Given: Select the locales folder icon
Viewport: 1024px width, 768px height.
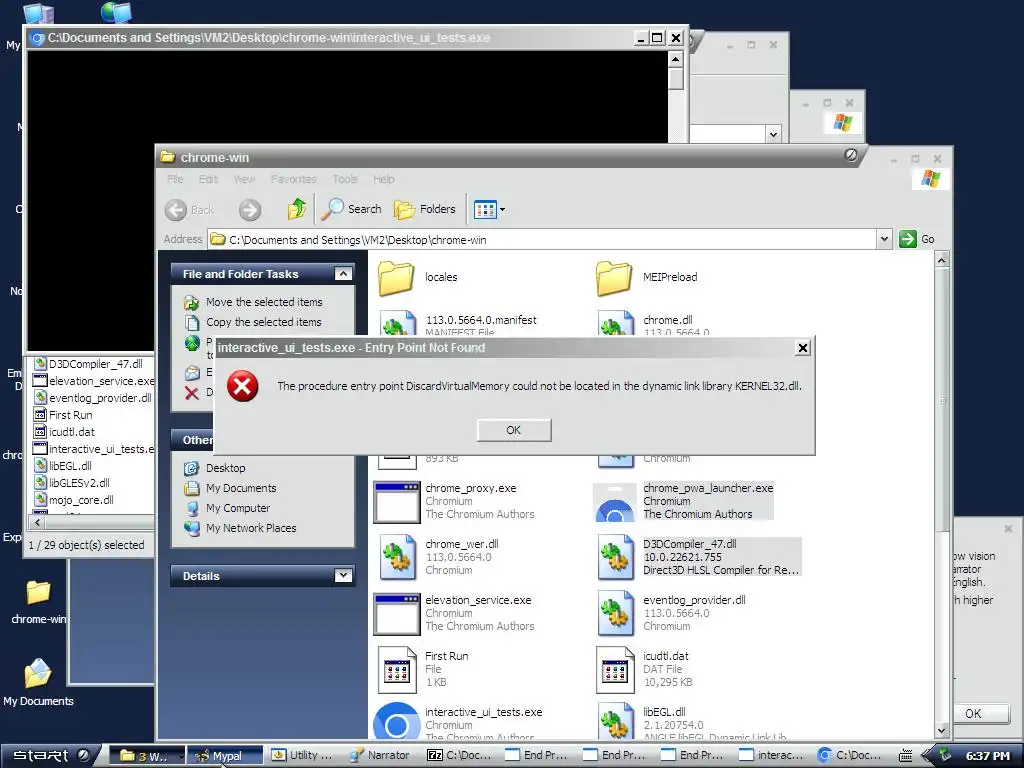Looking at the screenshot, I should pyautogui.click(x=396, y=278).
